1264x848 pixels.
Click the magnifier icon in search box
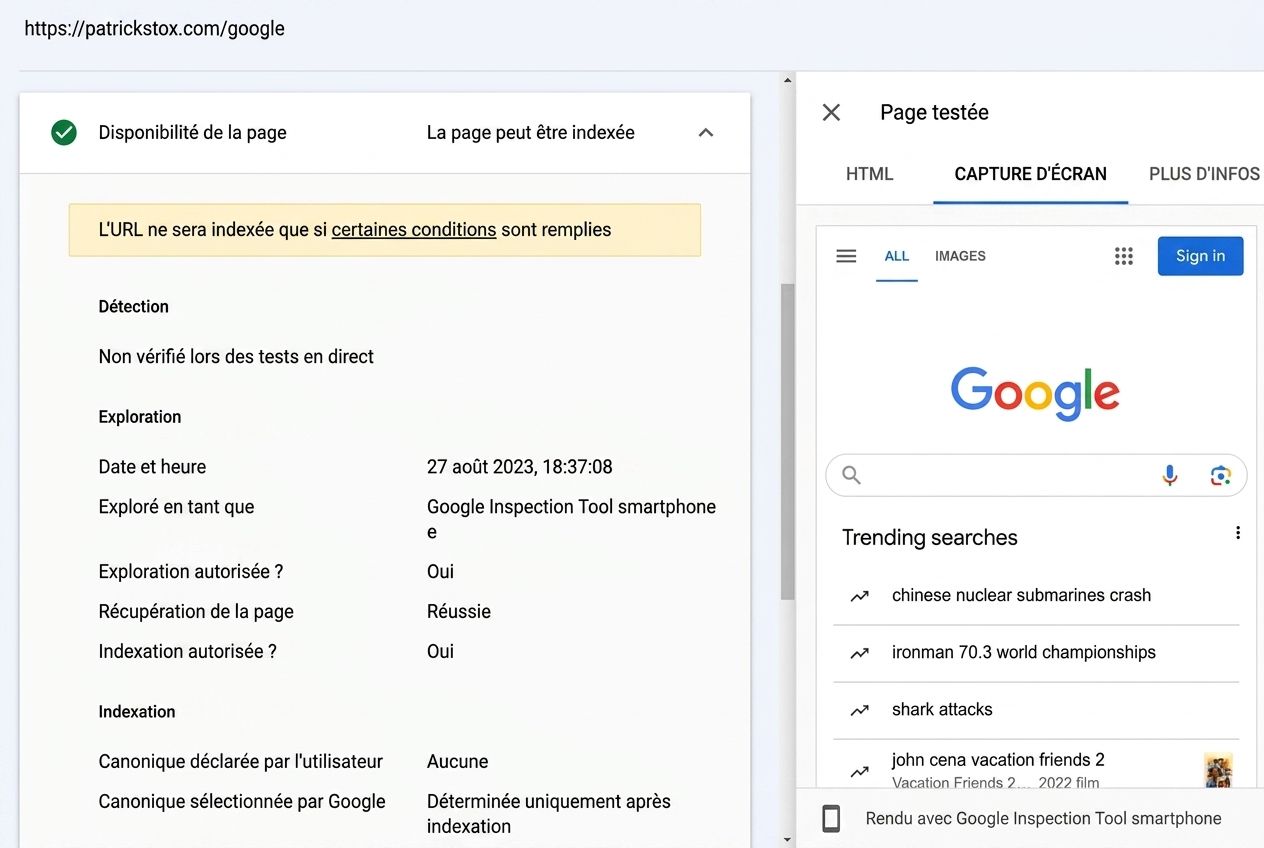(x=851, y=475)
